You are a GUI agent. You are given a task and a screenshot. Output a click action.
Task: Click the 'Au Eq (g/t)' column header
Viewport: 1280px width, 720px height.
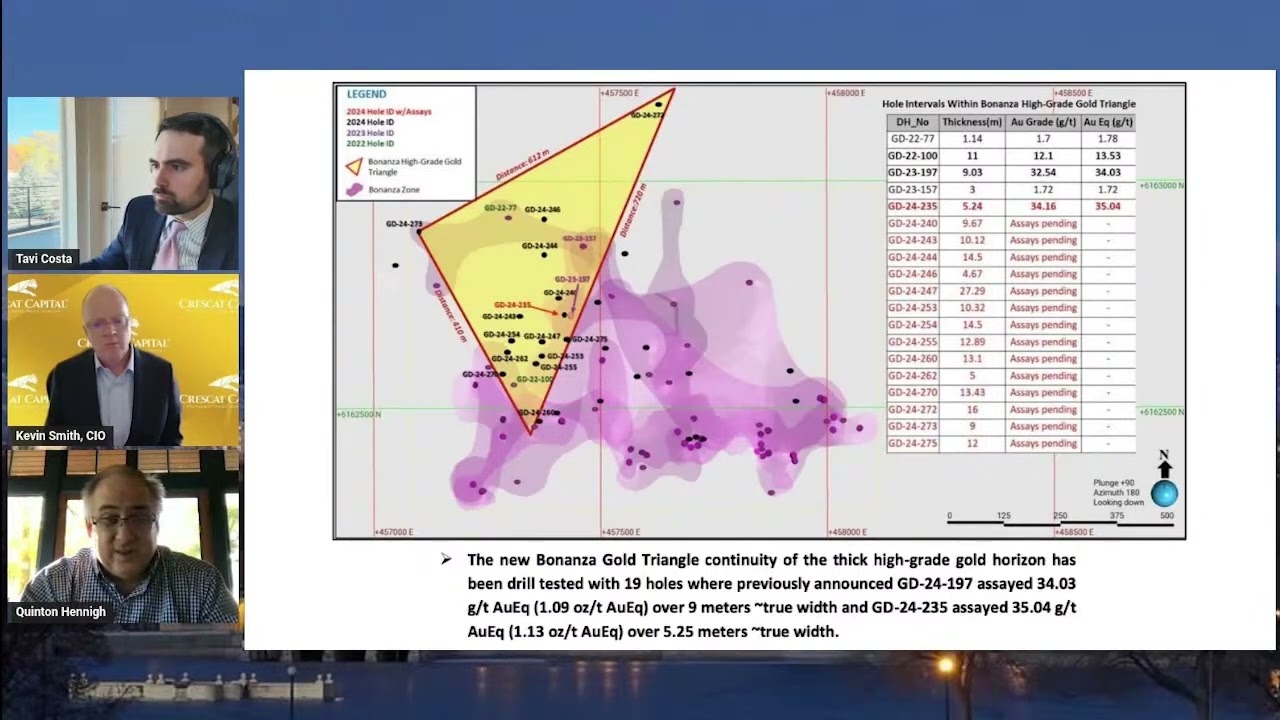(1108, 122)
